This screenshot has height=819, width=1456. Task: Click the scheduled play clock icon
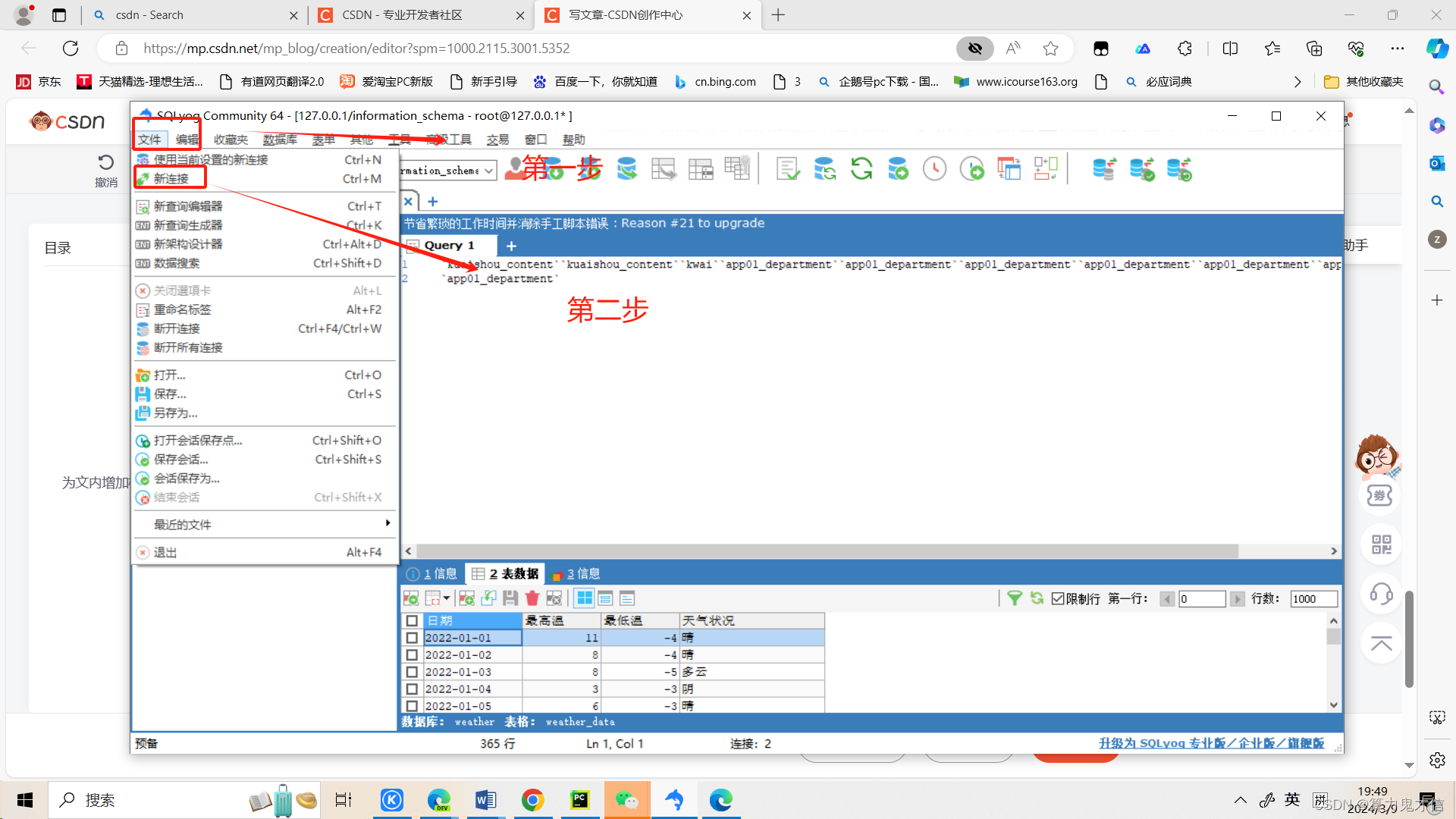pos(971,168)
